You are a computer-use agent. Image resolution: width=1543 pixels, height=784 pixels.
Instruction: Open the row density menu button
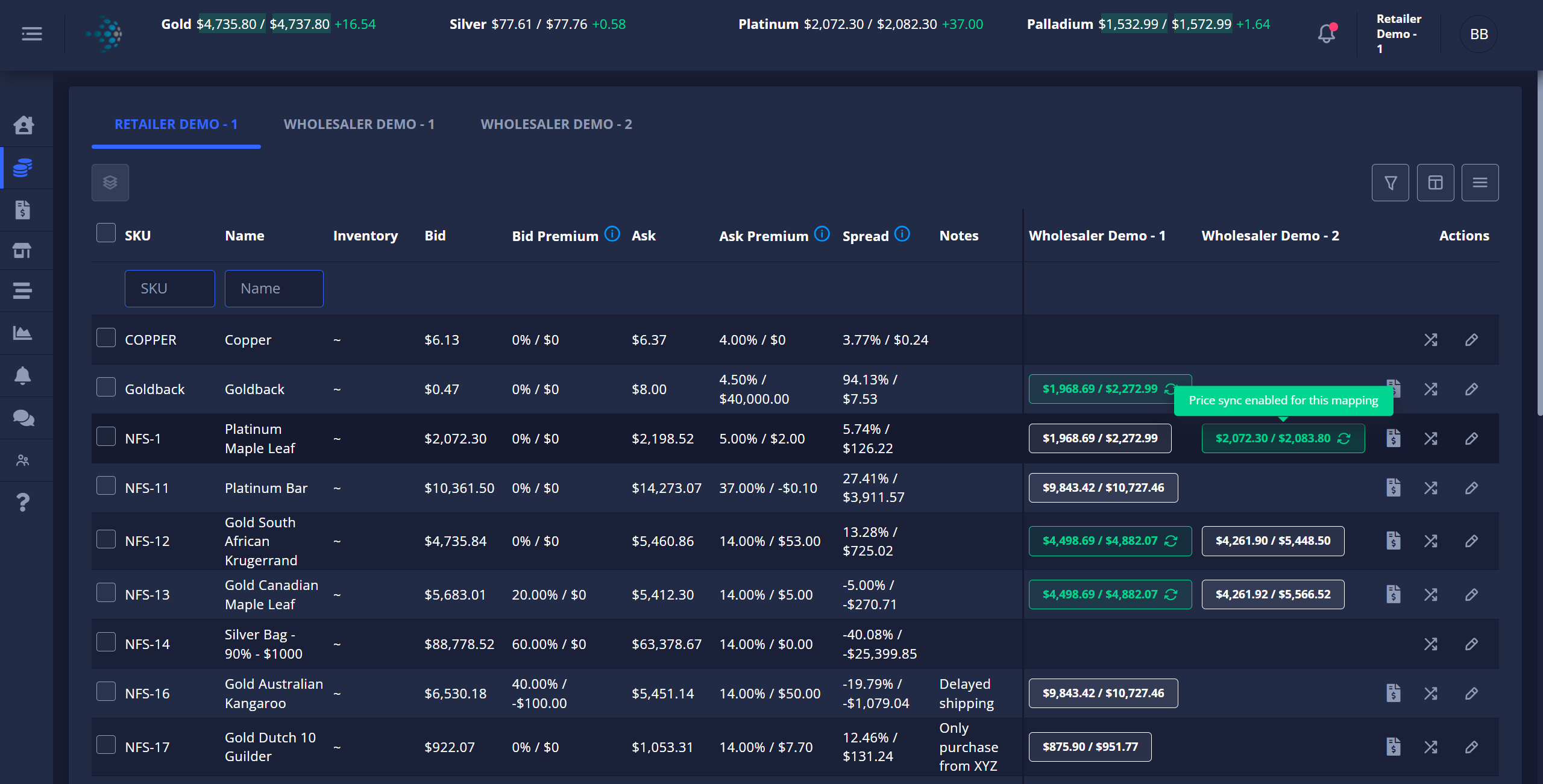pyautogui.click(x=1480, y=183)
